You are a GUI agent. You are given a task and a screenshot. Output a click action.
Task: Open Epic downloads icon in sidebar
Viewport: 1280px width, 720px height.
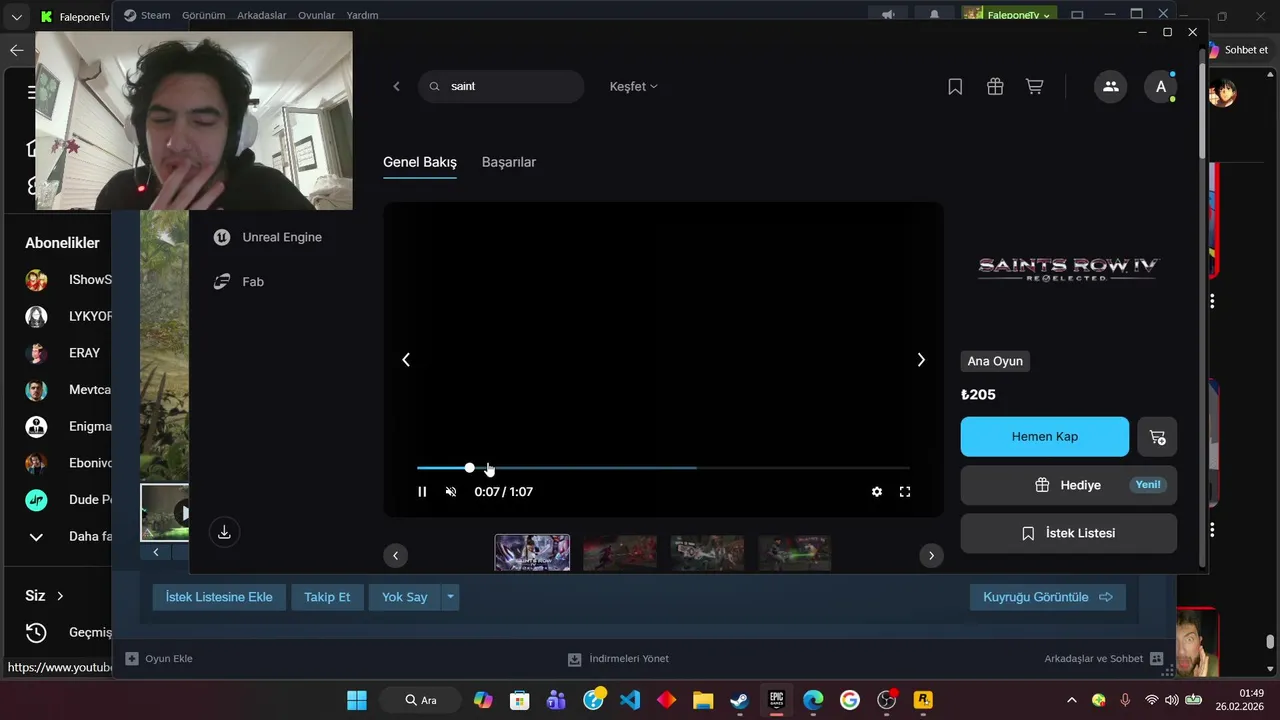click(224, 532)
